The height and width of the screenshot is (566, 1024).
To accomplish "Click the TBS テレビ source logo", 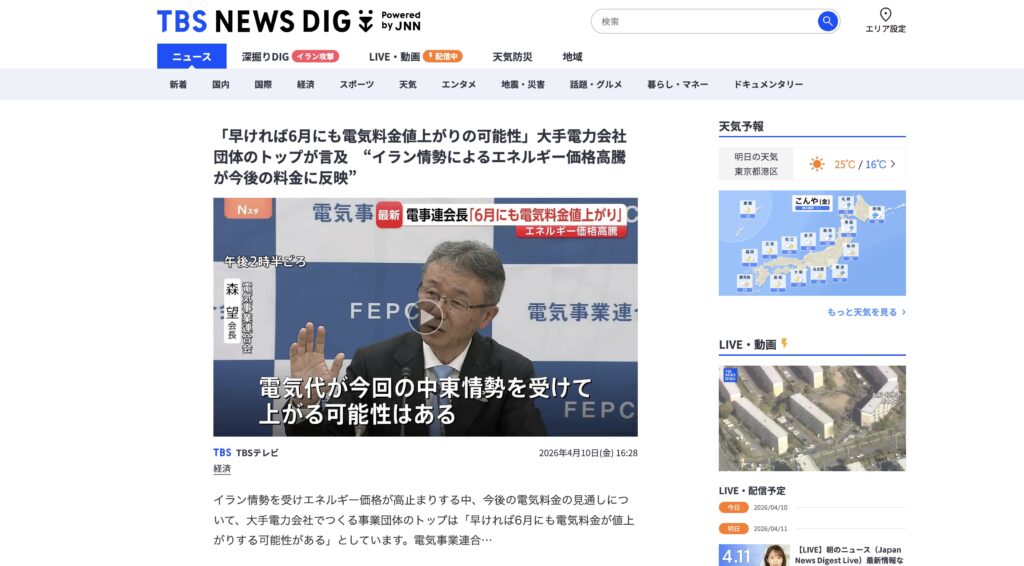I will 246,452.
